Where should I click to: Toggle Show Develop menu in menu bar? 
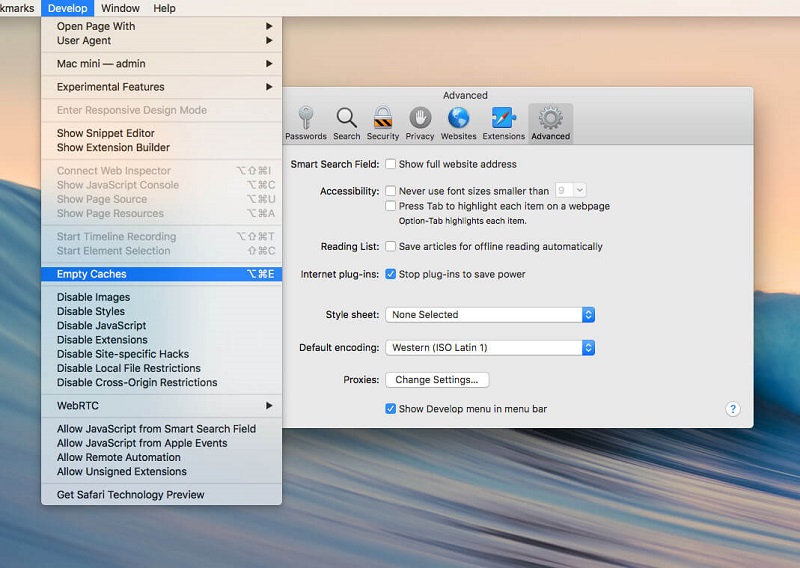390,409
